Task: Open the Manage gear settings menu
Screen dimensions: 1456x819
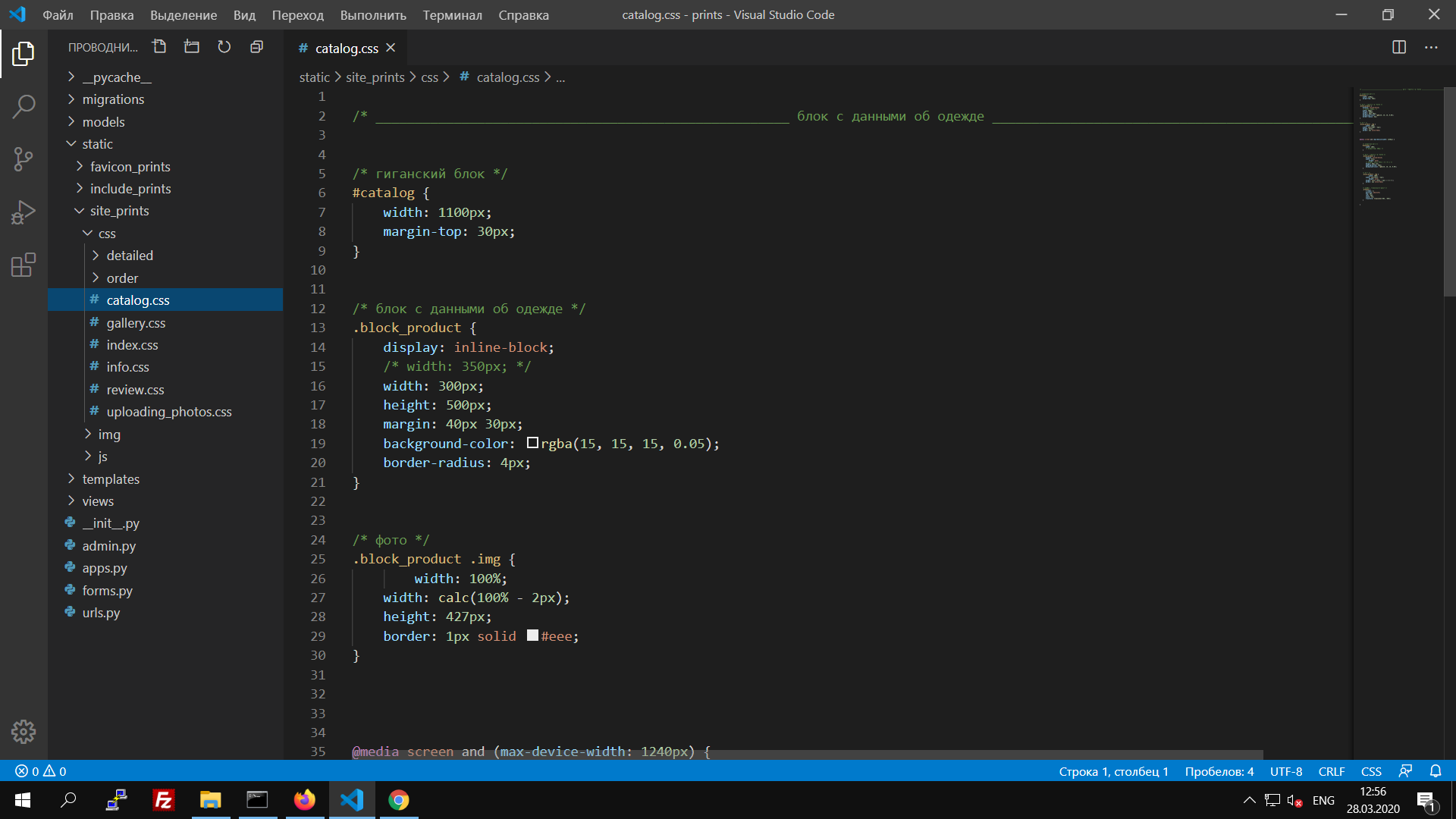Action: pos(24,732)
